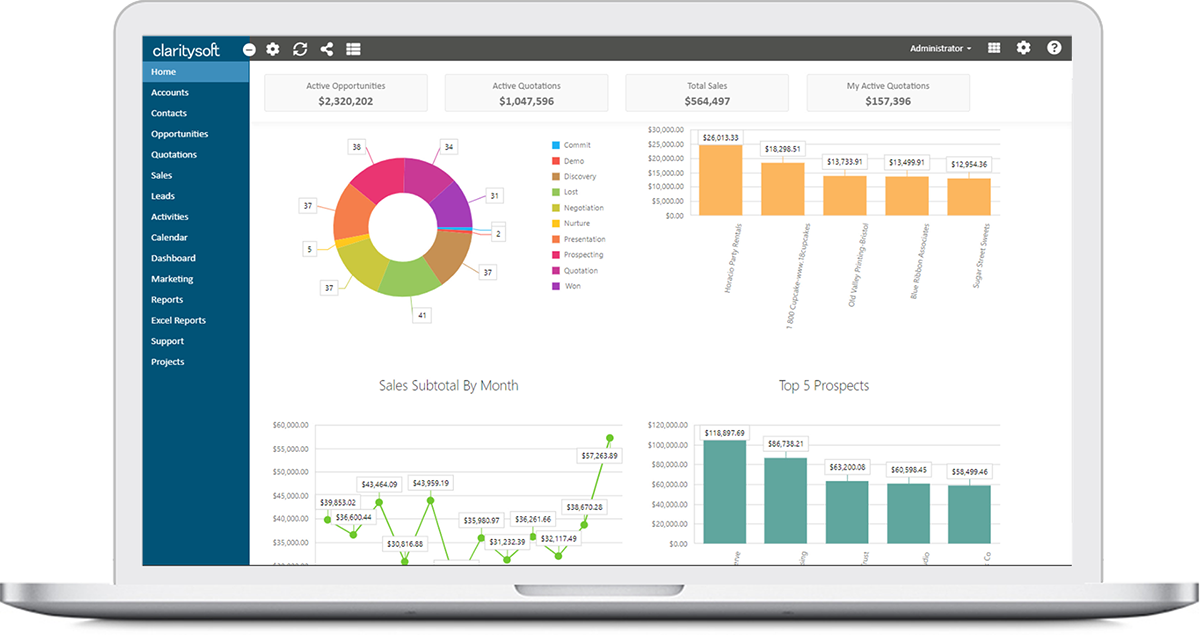Open settings gear at top right
Image resolution: width=1200 pixels, height=635 pixels.
(x=1023, y=48)
